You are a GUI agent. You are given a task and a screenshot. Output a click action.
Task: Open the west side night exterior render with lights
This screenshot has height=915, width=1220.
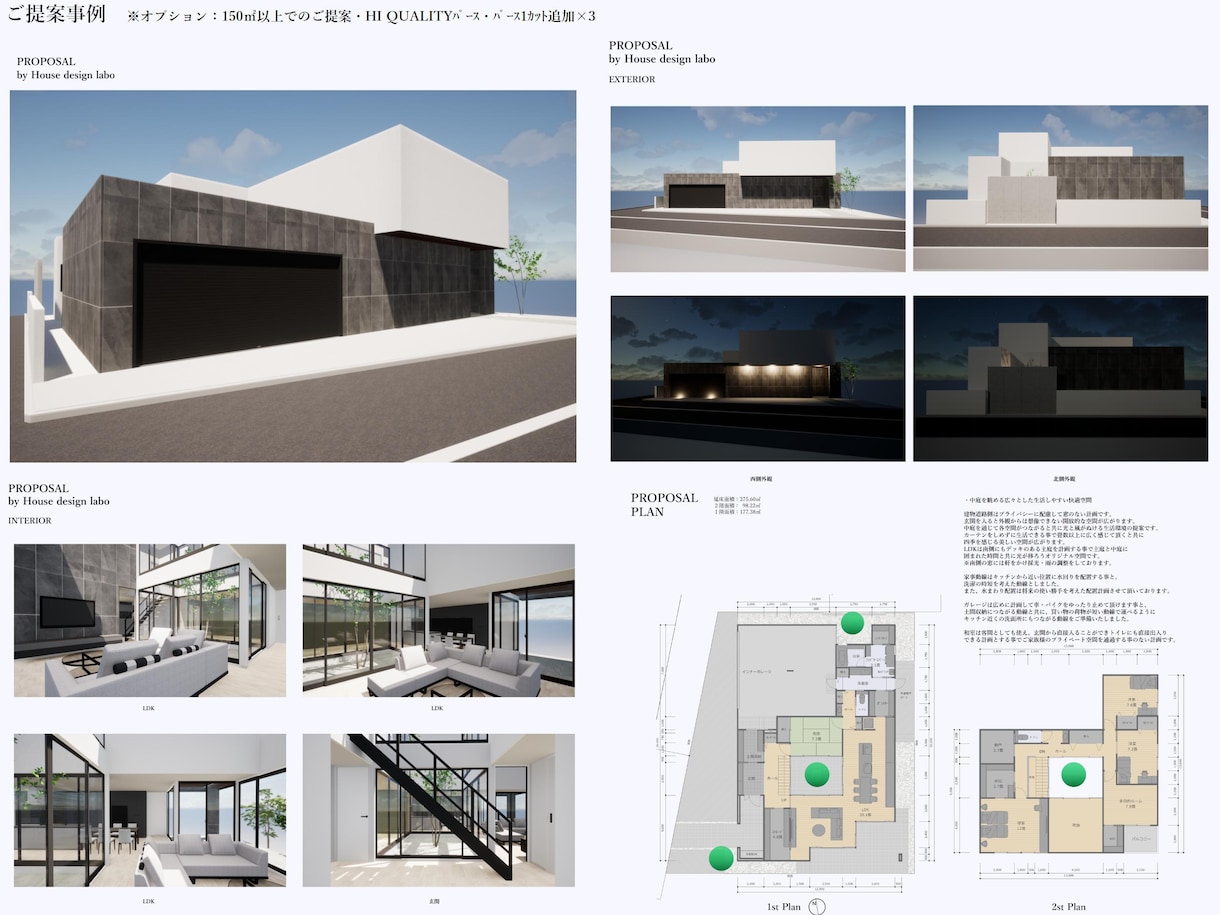click(x=758, y=378)
